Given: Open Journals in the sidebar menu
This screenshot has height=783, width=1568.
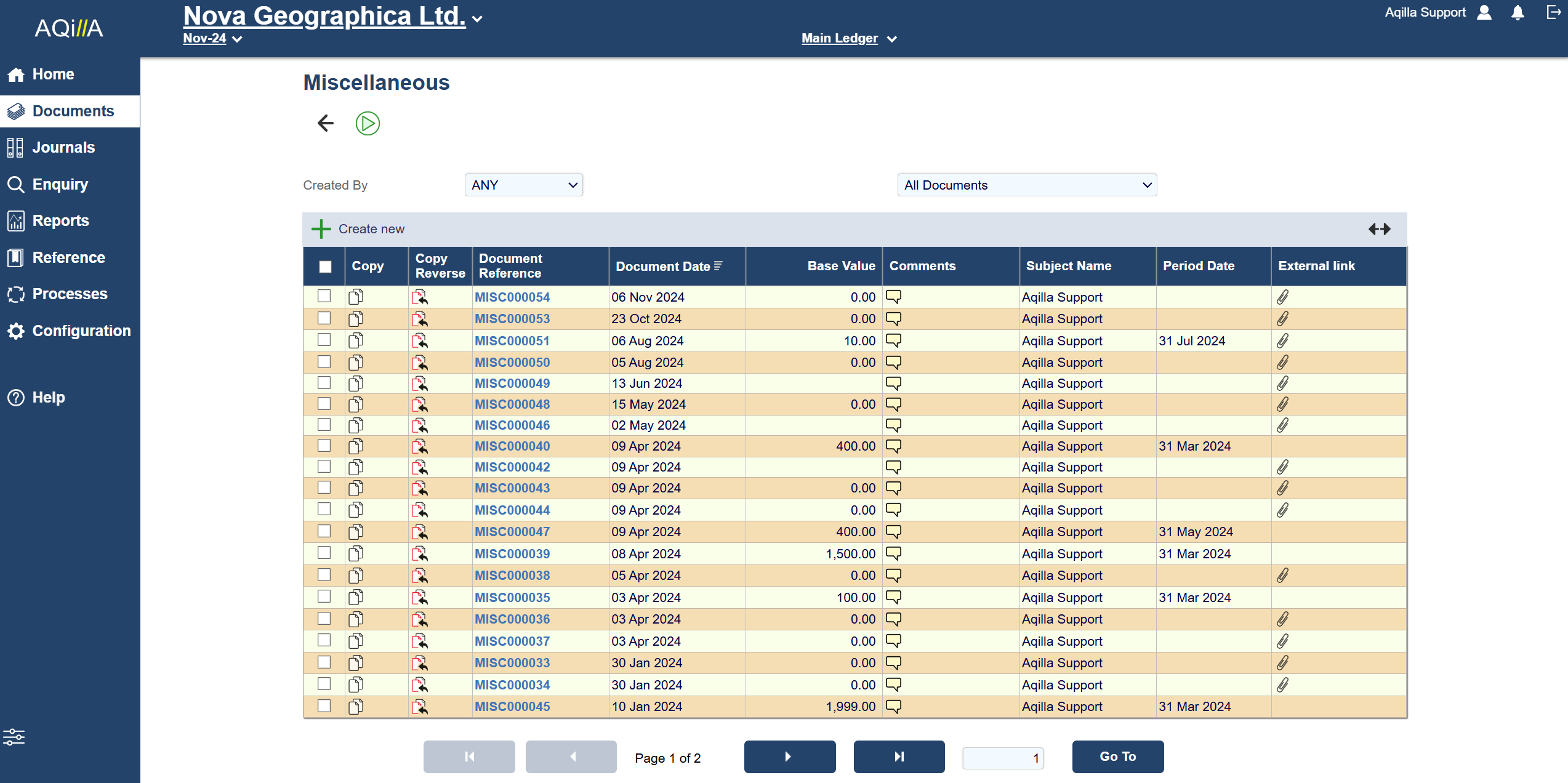Looking at the screenshot, I should (63, 148).
